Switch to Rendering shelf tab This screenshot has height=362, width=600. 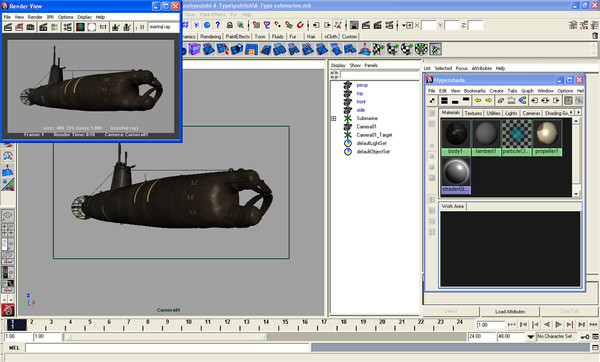[x=210, y=37]
